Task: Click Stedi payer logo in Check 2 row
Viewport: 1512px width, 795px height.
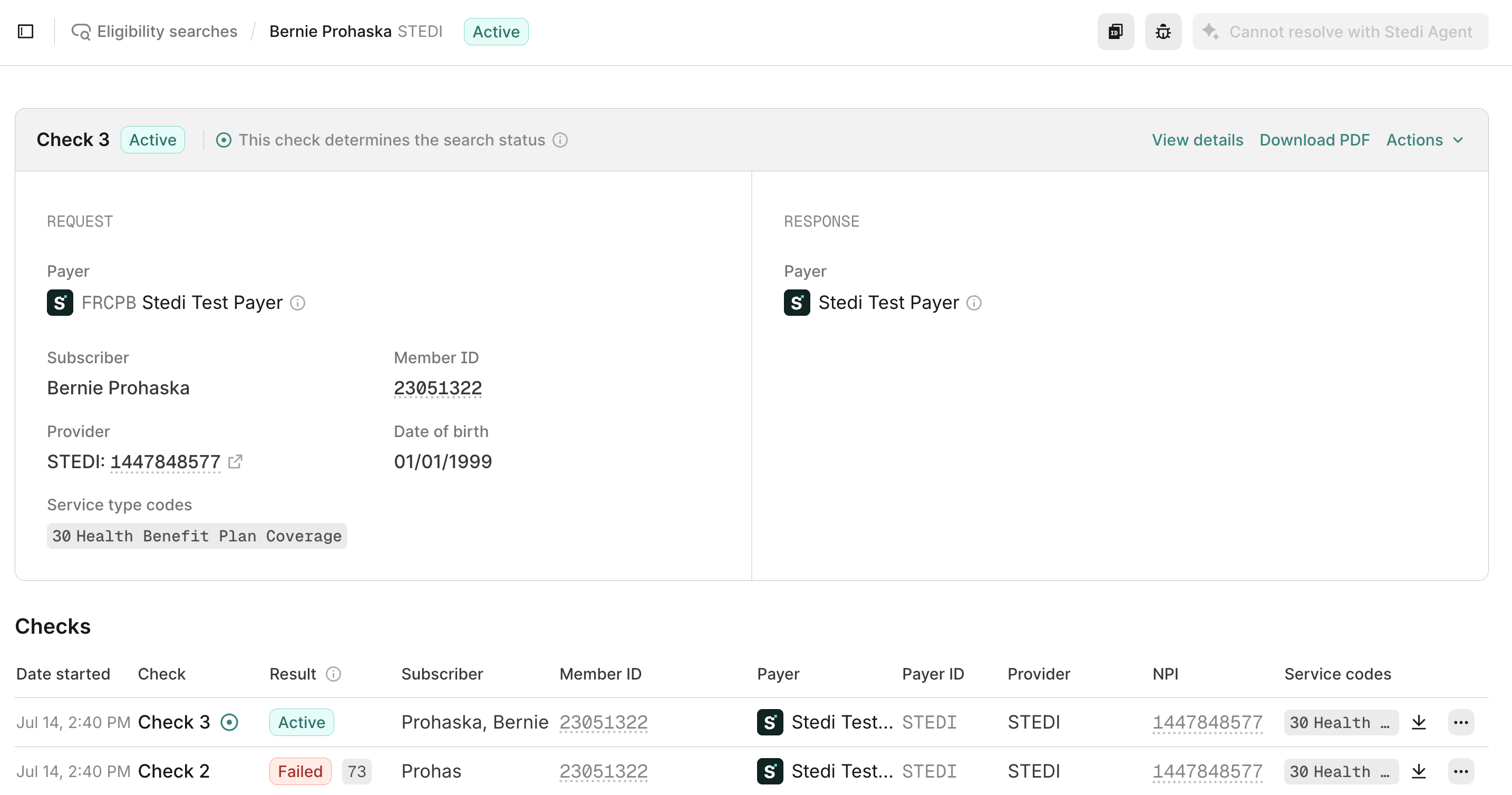Action: pyautogui.click(x=770, y=771)
